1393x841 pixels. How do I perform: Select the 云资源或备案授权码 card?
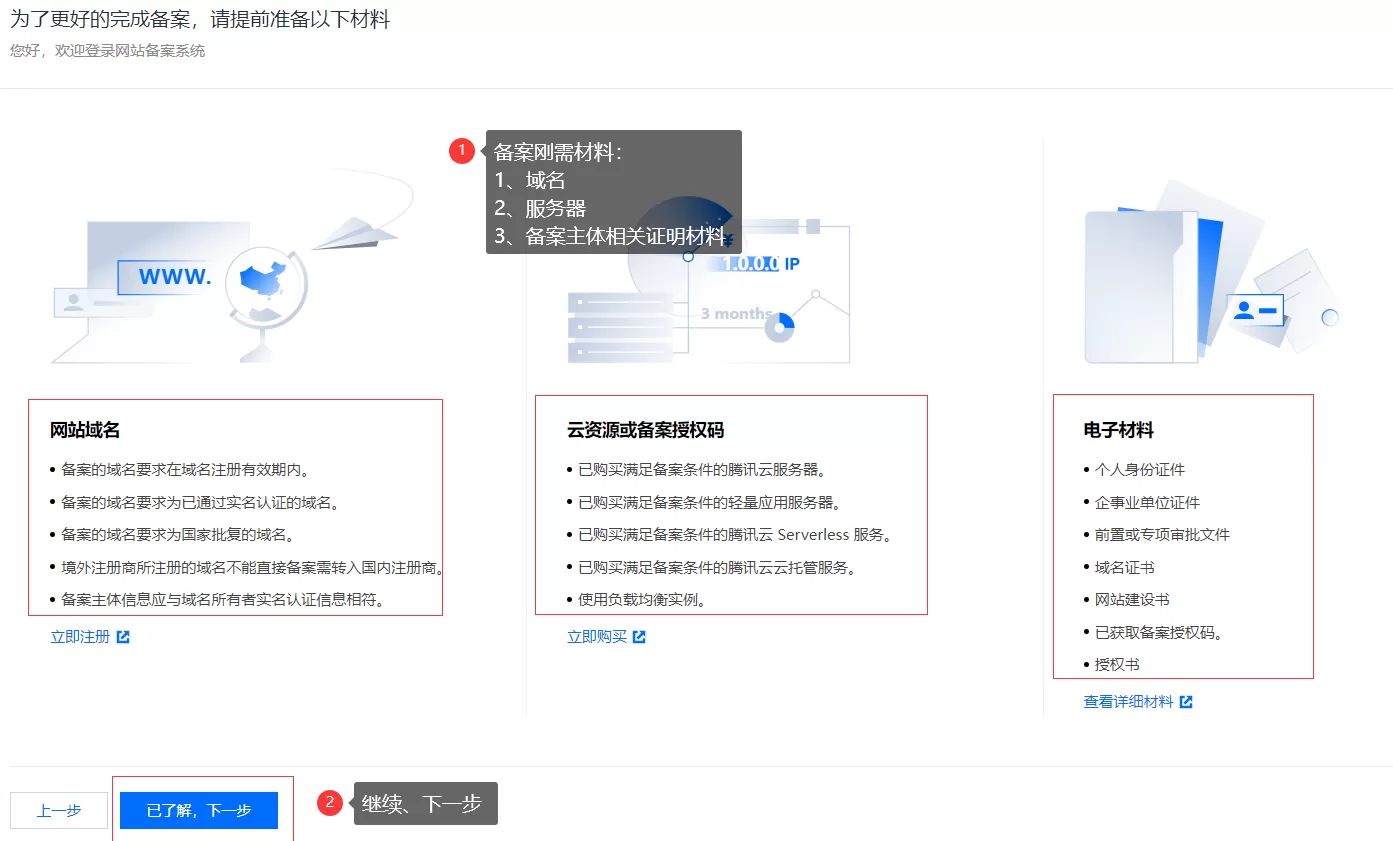pyautogui.click(x=730, y=505)
